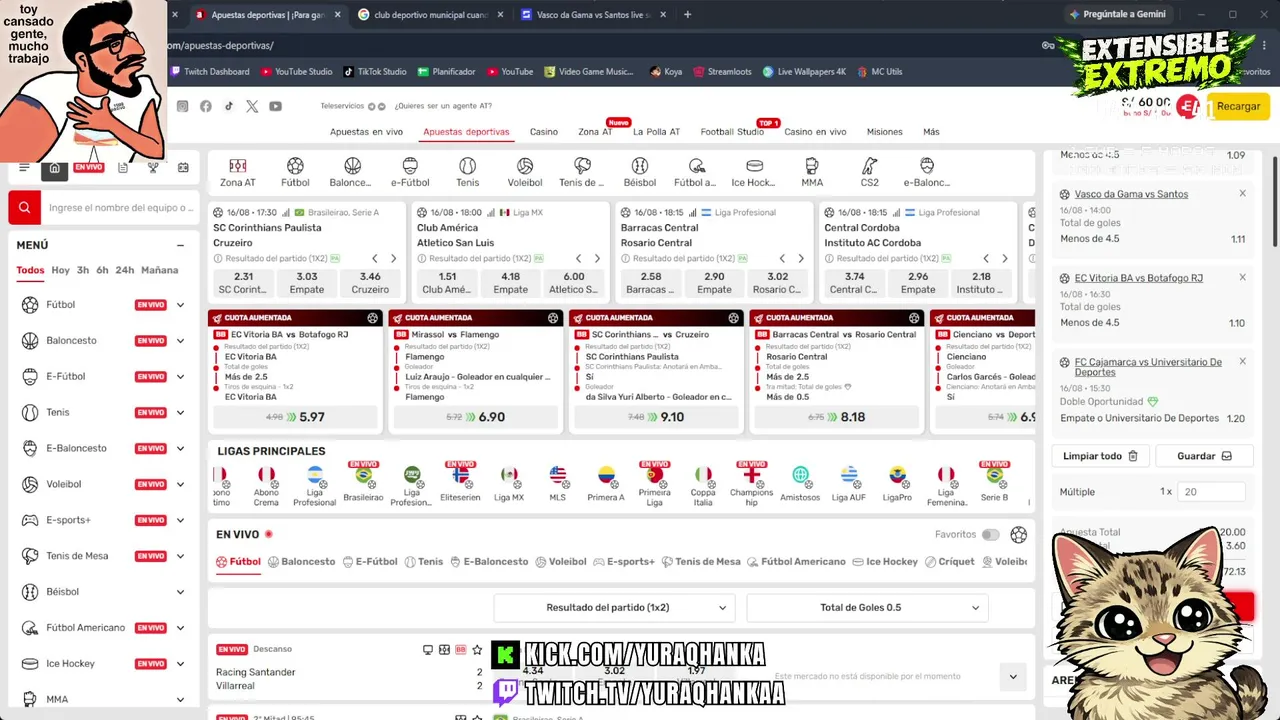The height and width of the screenshot is (720, 1280).
Task: Filter sidebar menu by 24h
Action: tap(125, 270)
